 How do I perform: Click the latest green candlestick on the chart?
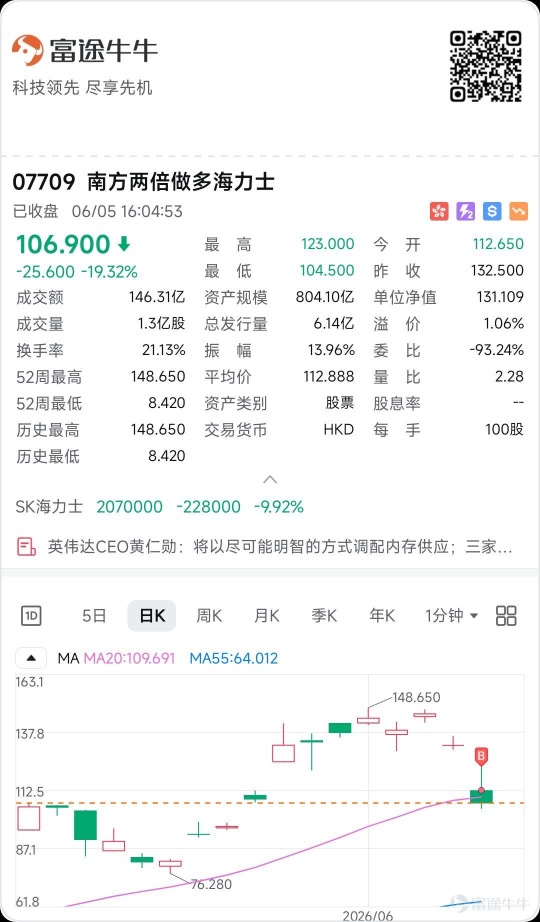pyautogui.click(x=481, y=796)
